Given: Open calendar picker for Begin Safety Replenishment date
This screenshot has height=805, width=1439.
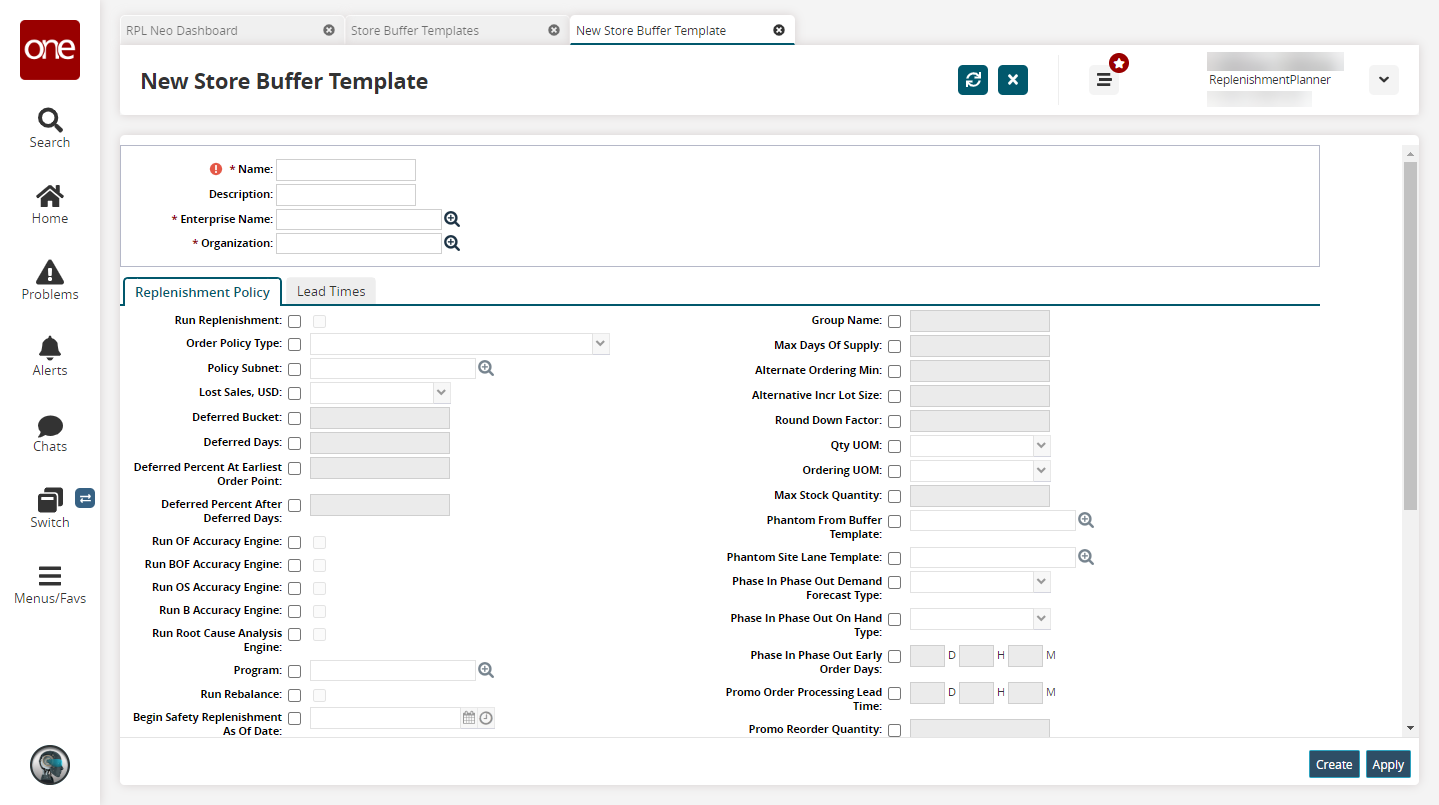Looking at the screenshot, I should [x=469, y=718].
